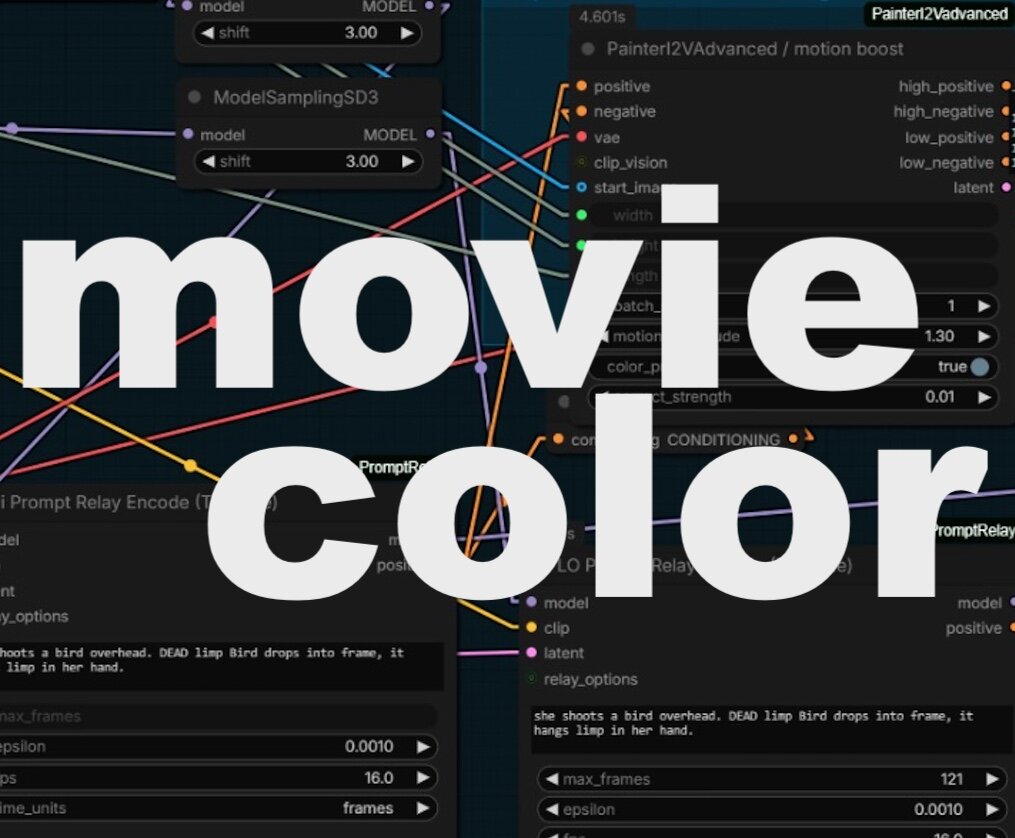Click the low_positive output port
Screen dimensions: 1015x838
pos(1006,137)
